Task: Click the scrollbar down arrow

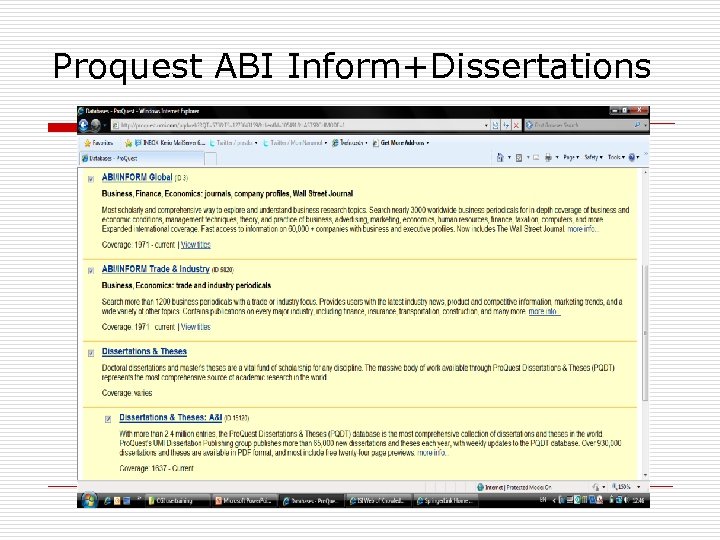Action: coord(646,476)
